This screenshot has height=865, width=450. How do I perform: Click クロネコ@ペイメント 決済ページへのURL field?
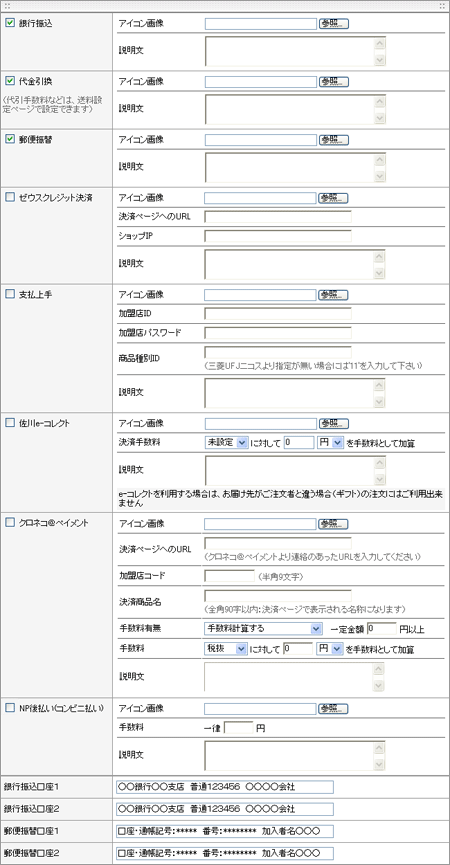pyautogui.click(x=278, y=543)
